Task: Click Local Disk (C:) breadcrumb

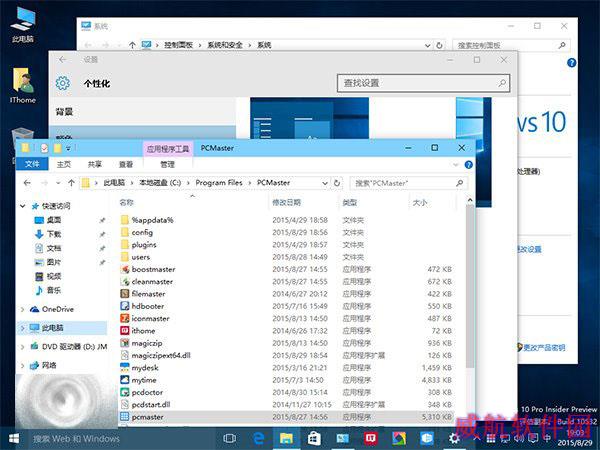Action: pos(160,183)
